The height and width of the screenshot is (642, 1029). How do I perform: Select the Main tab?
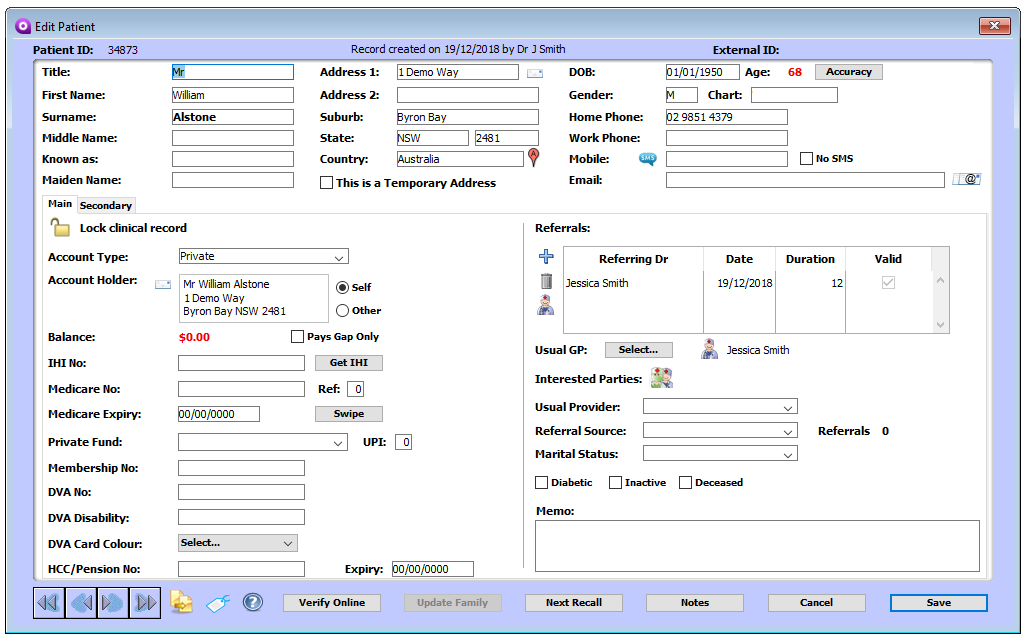click(x=60, y=204)
